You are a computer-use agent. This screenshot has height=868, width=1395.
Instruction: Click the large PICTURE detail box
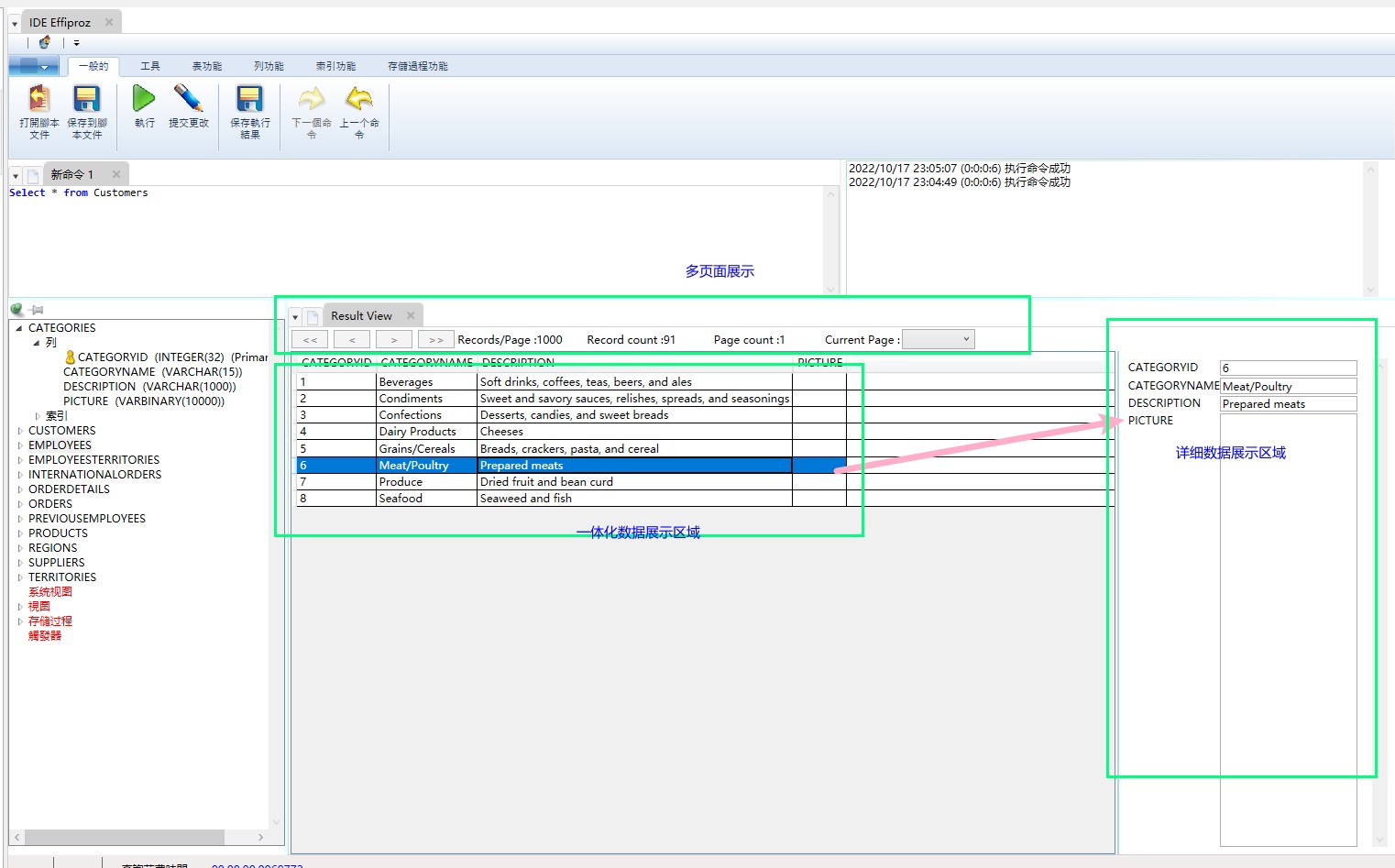pos(1288,630)
